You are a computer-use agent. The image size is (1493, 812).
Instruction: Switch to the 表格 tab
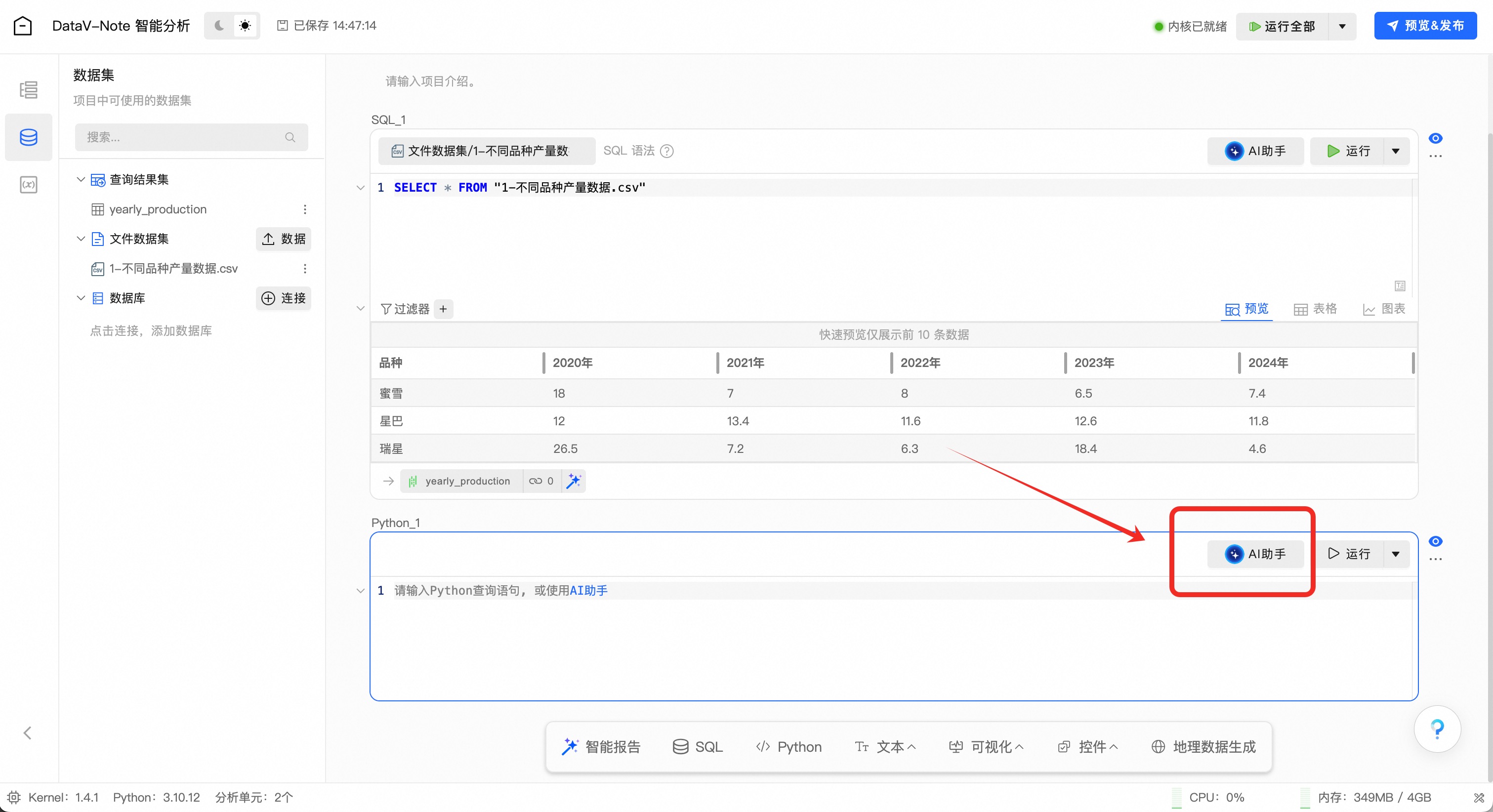click(x=1315, y=309)
